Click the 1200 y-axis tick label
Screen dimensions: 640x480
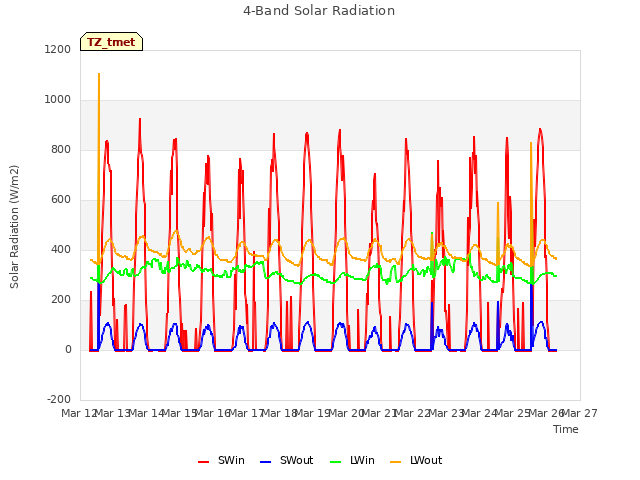(58, 49)
